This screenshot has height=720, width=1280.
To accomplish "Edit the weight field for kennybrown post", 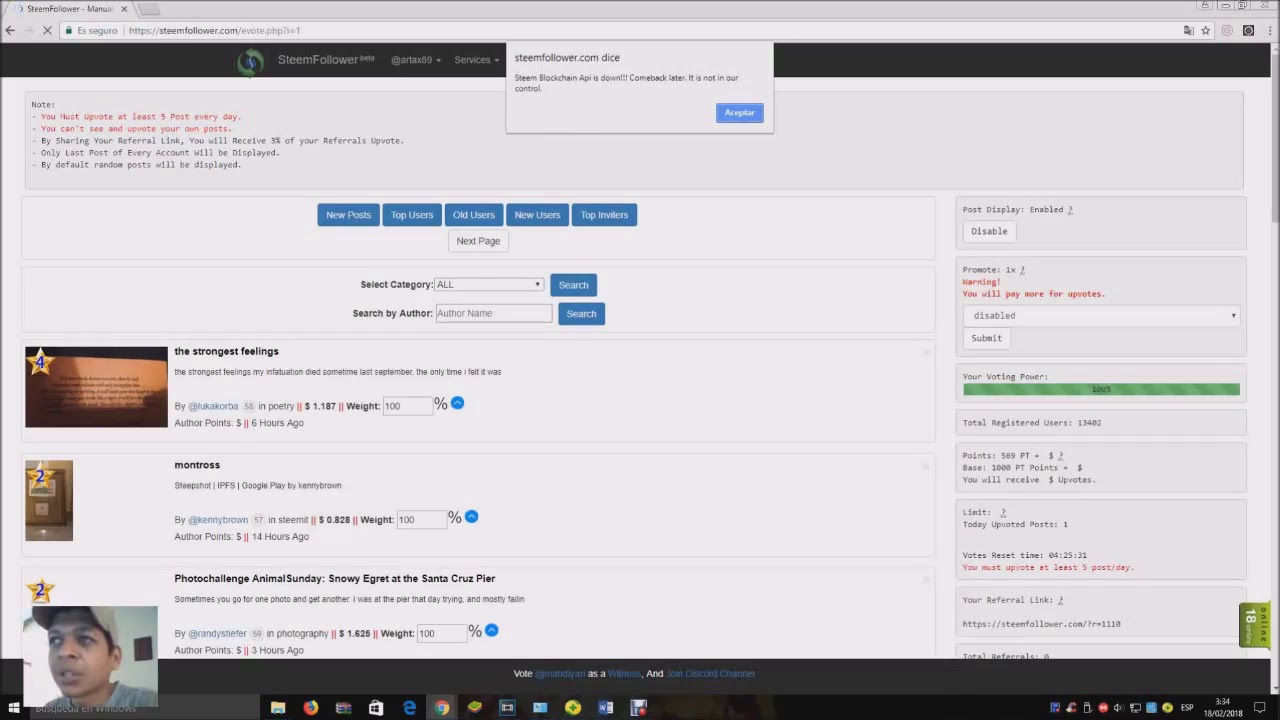I will (420, 520).
